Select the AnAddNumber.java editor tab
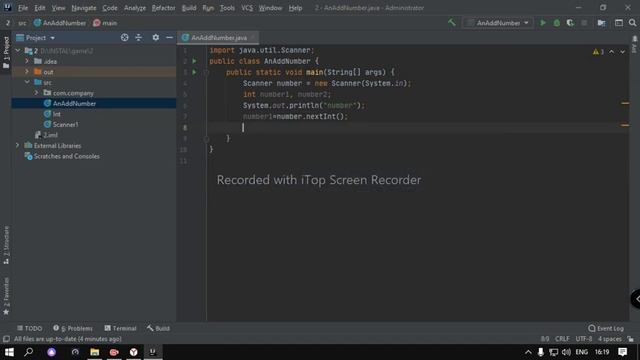This screenshot has width=640, height=360. coord(219,38)
